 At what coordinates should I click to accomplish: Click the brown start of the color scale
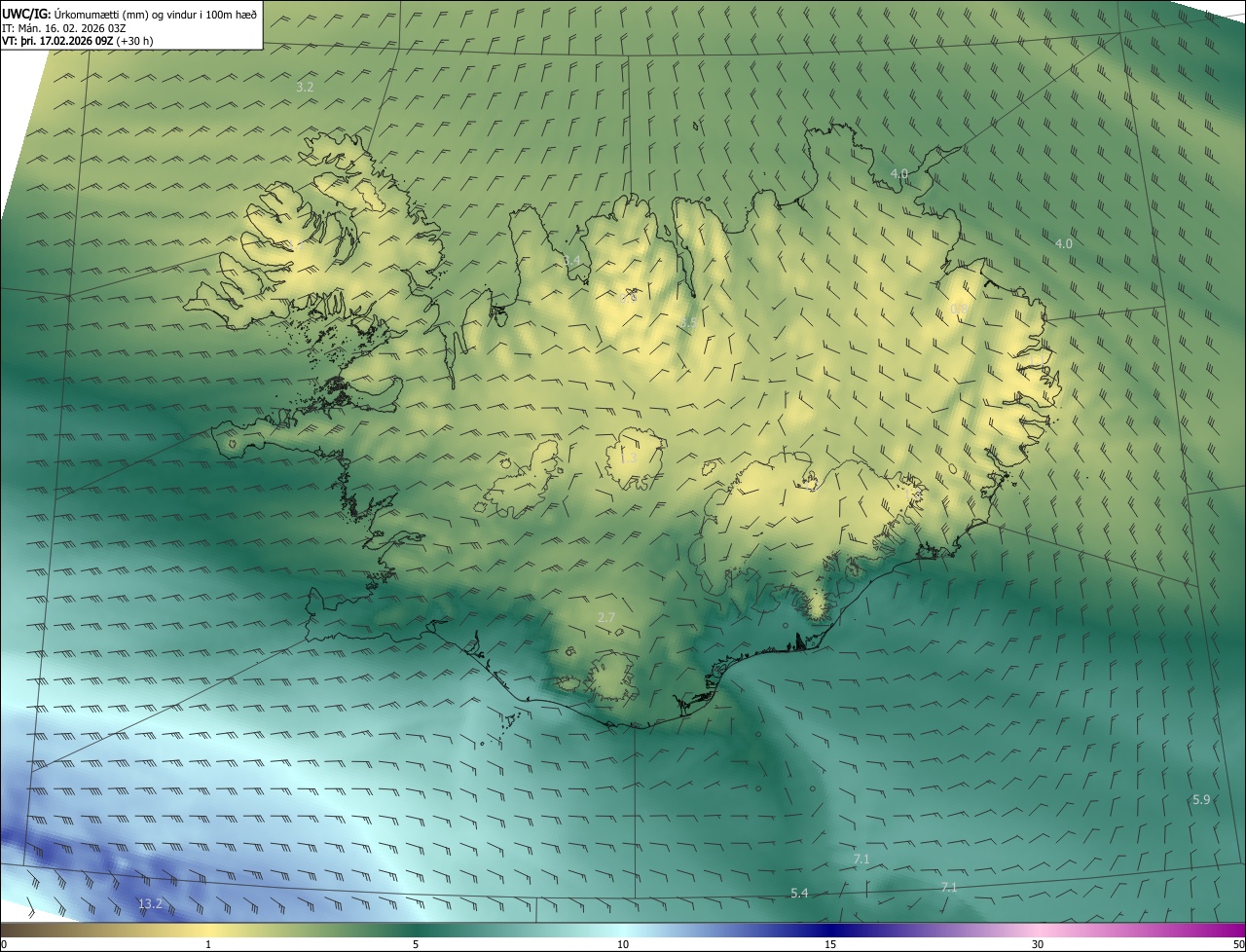coord(12,930)
